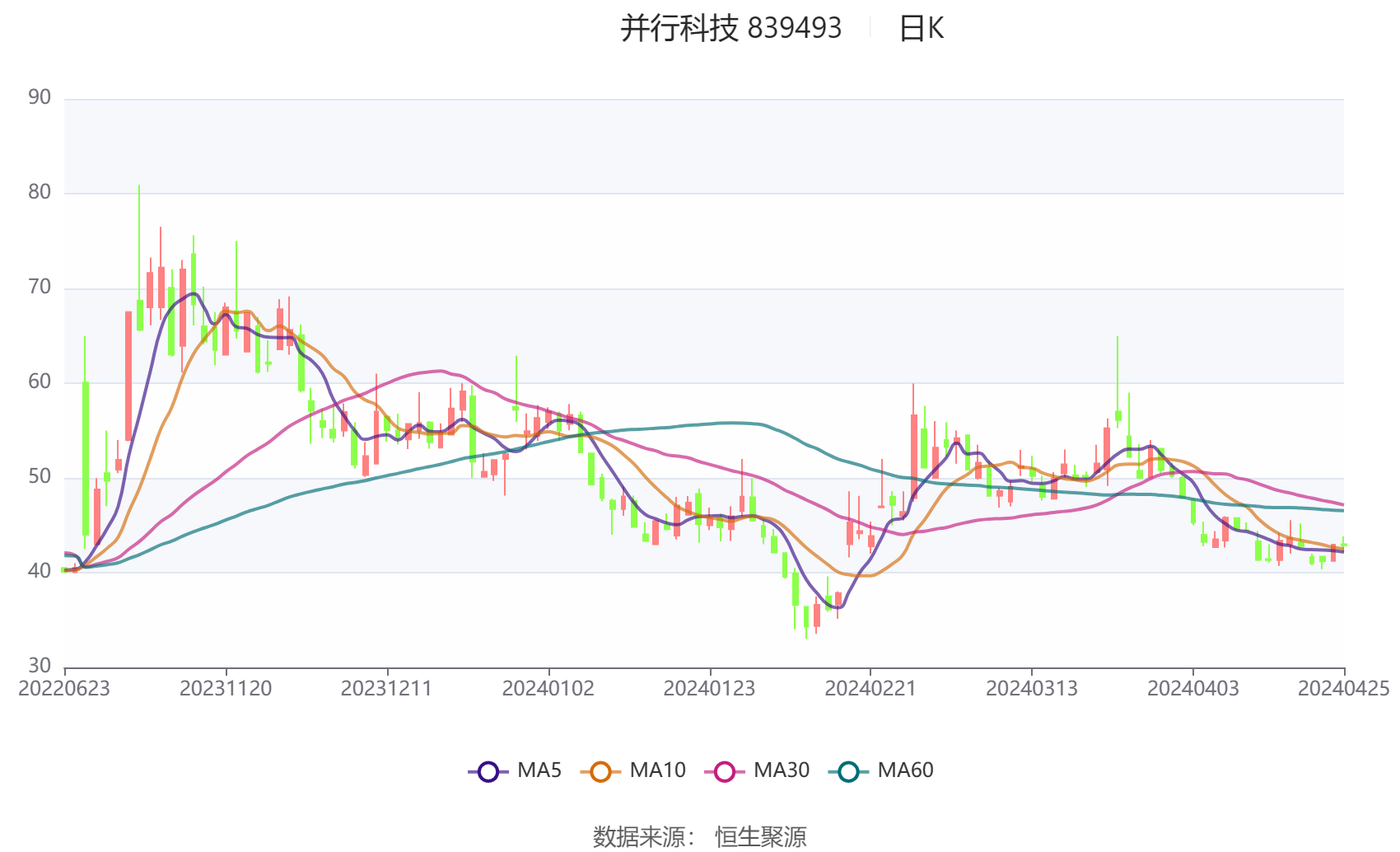1400x852 pixels.
Task: Toggle MA30 visibility by its legend text
Action: [x=782, y=770]
